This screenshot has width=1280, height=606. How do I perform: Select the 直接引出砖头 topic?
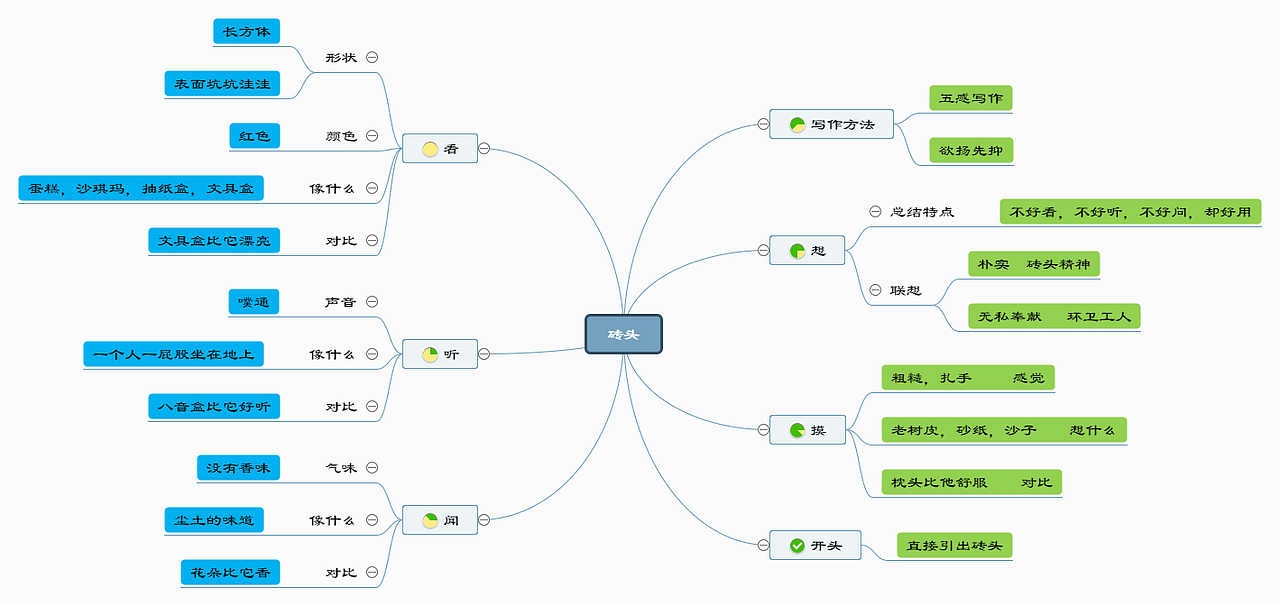pyautogui.click(x=955, y=546)
